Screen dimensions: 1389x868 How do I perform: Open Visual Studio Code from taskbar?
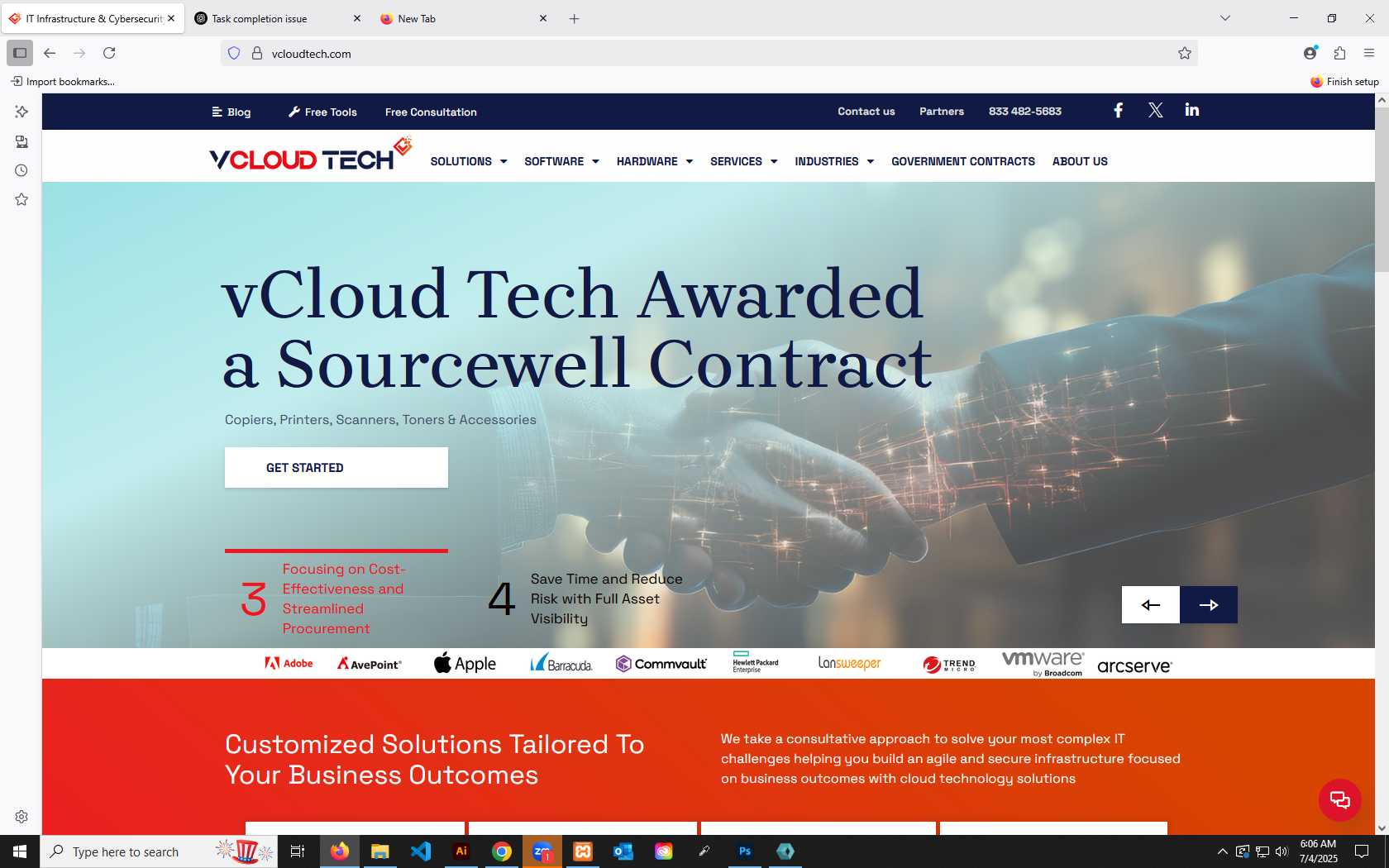(421, 851)
